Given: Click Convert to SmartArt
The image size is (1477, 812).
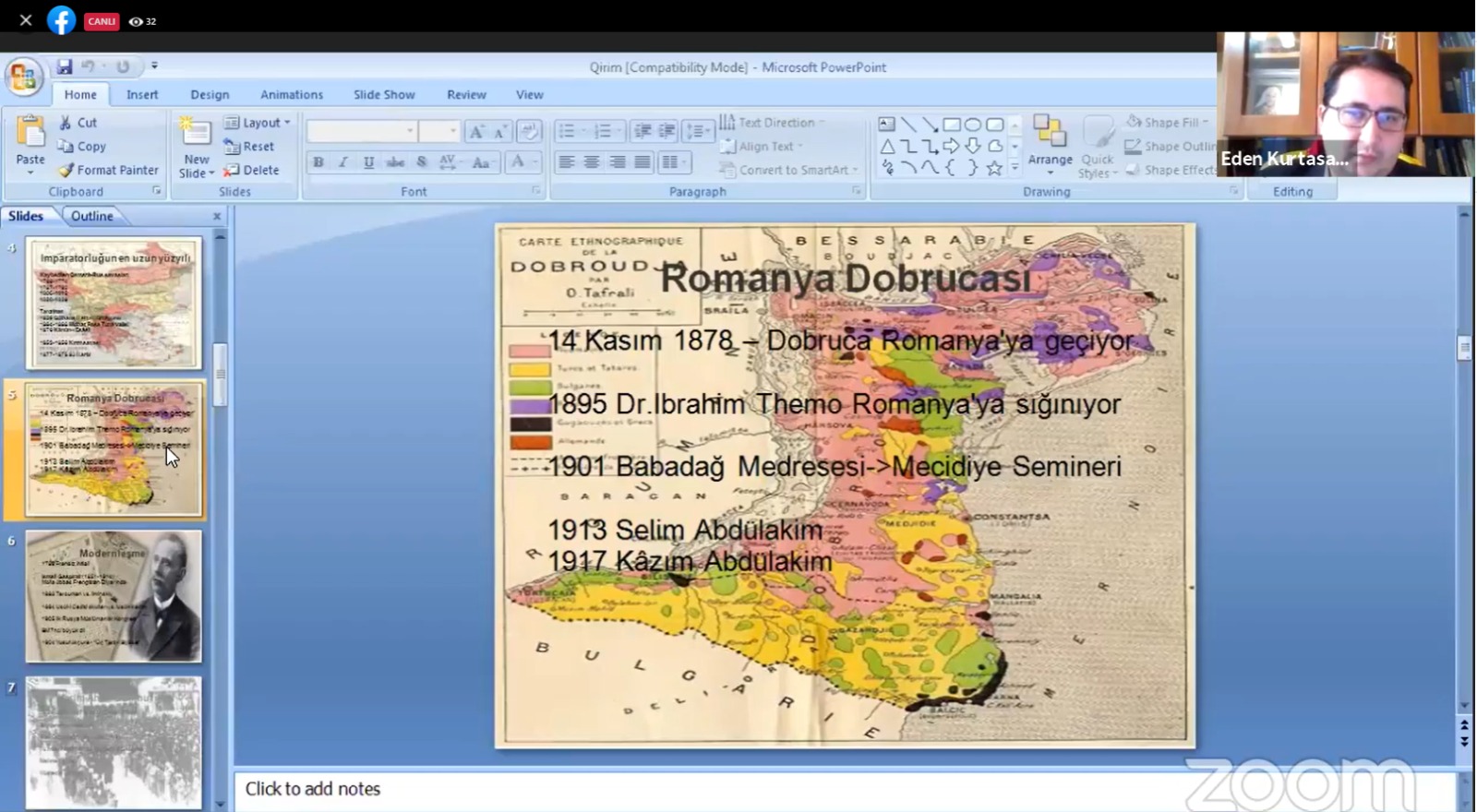Looking at the screenshot, I should point(788,170).
